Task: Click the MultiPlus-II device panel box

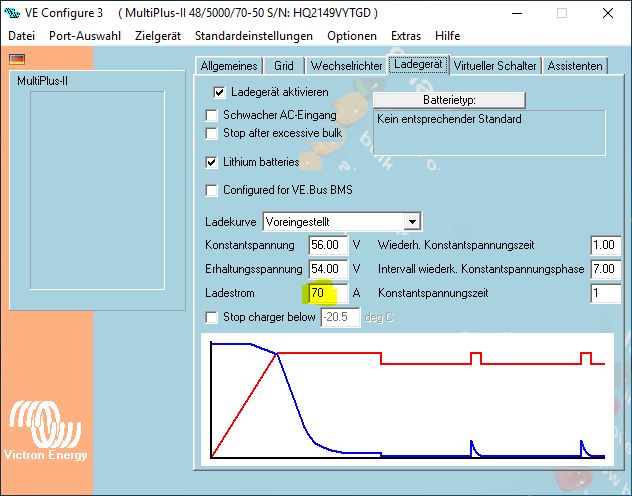Action: click(x=97, y=190)
